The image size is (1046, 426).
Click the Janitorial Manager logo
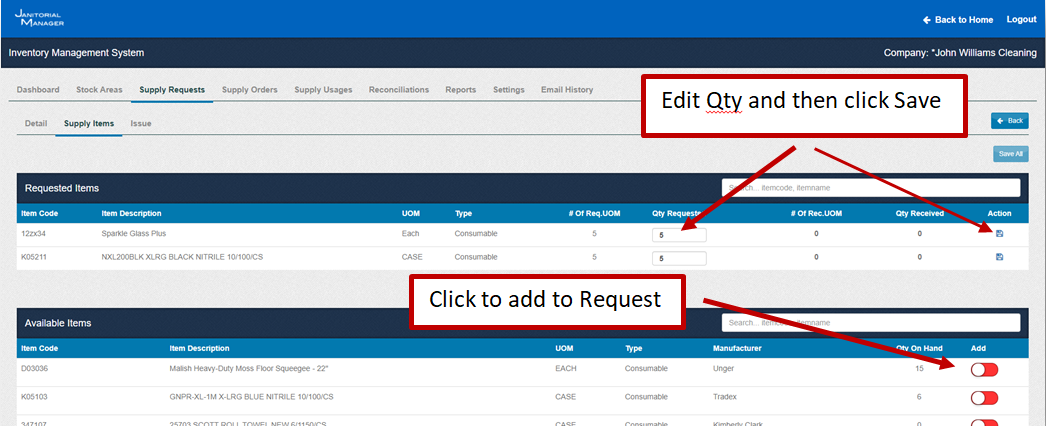coord(39,18)
